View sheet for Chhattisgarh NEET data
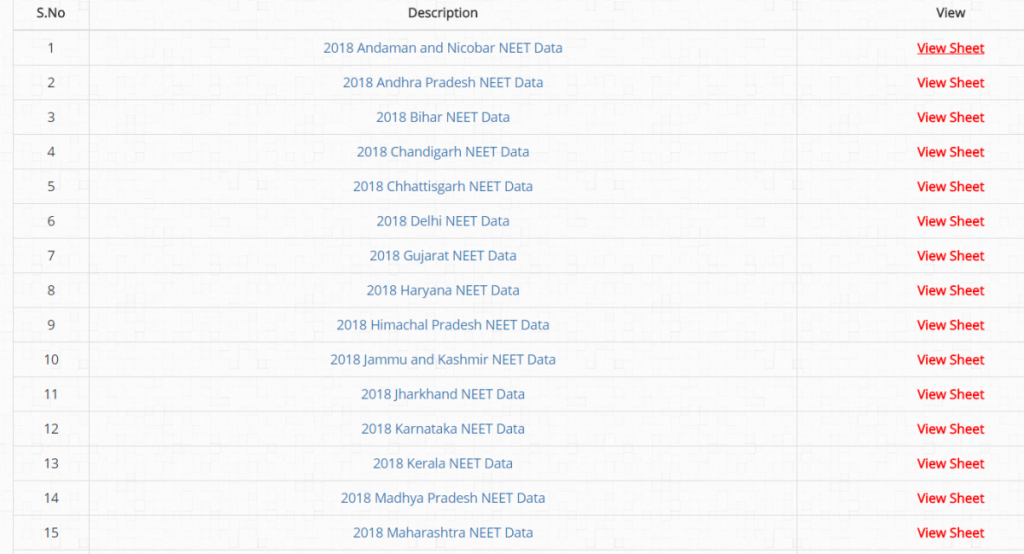The width and height of the screenshot is (1024, 554). tap(950, 186)
